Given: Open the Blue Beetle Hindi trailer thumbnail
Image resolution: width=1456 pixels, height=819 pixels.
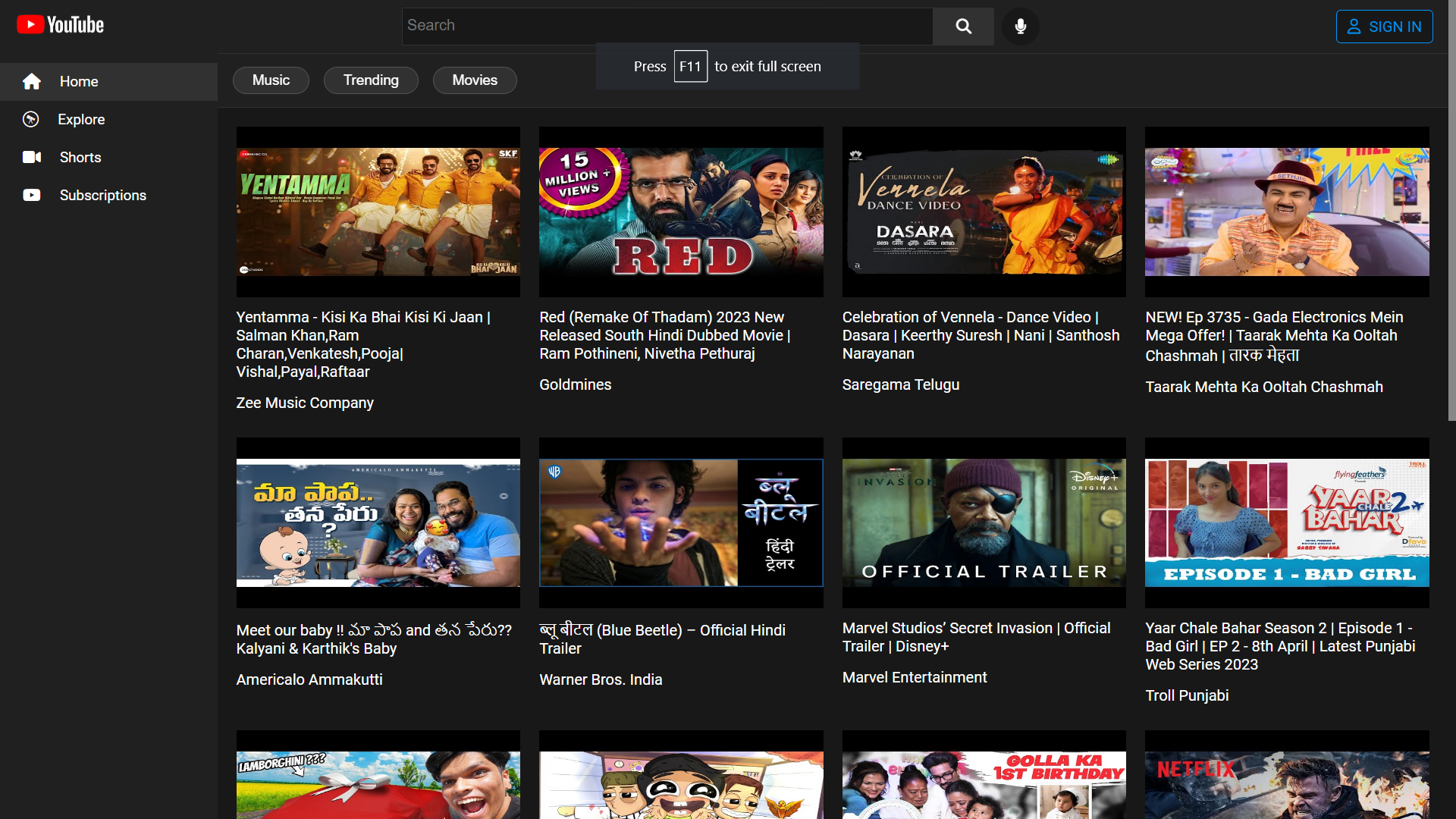Looking at the screenshot, I should 681,522.
